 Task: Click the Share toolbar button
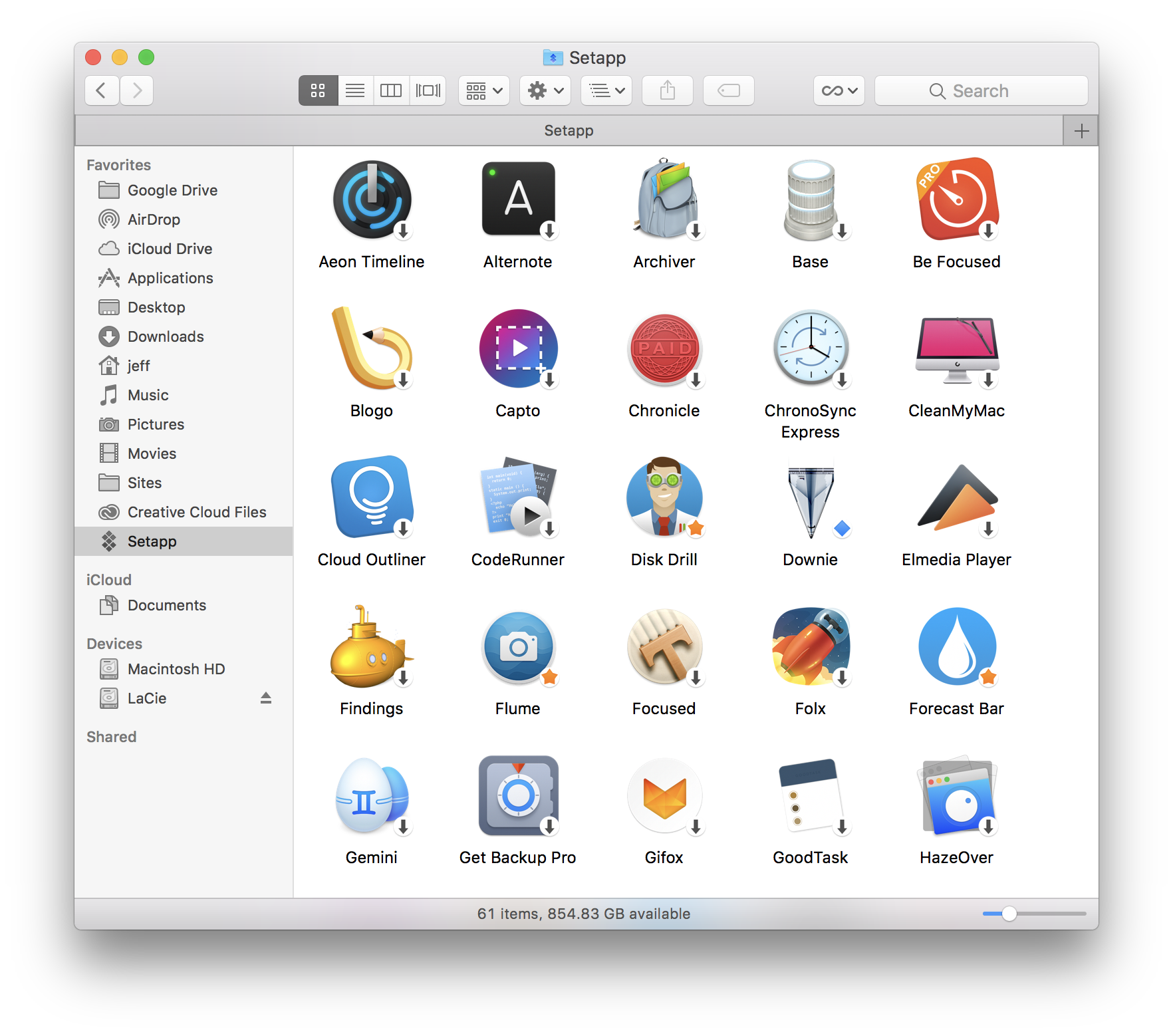pyautogui.click(x=667, y=90)
